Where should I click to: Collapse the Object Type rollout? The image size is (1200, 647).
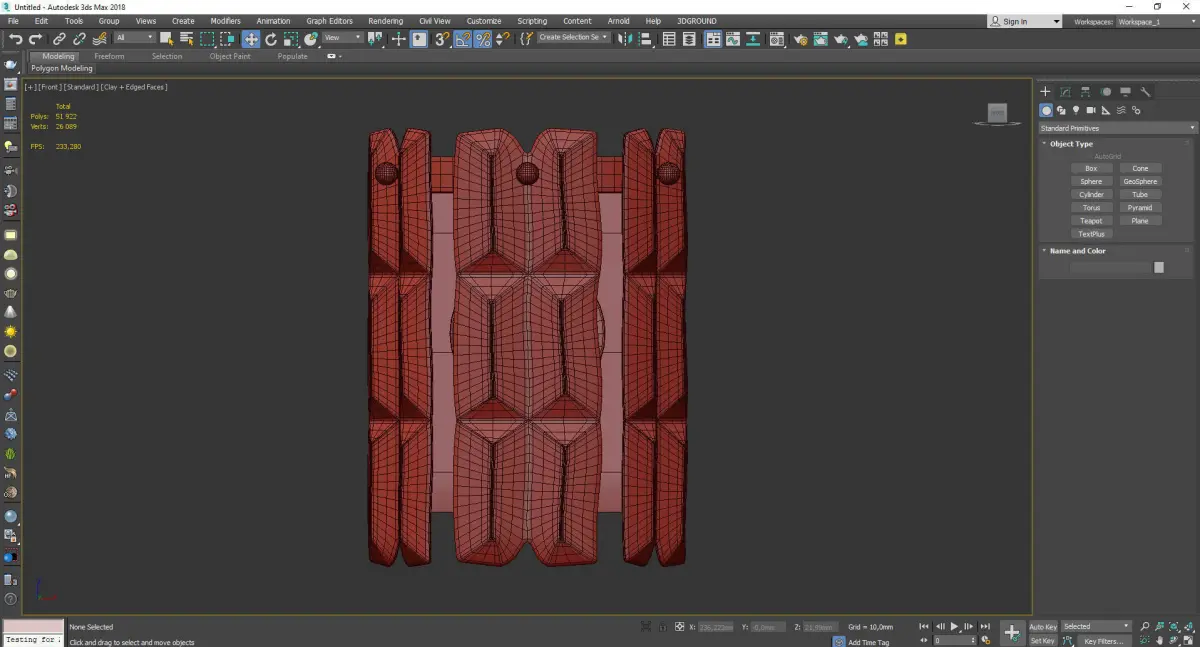(x=1071, y=144)
